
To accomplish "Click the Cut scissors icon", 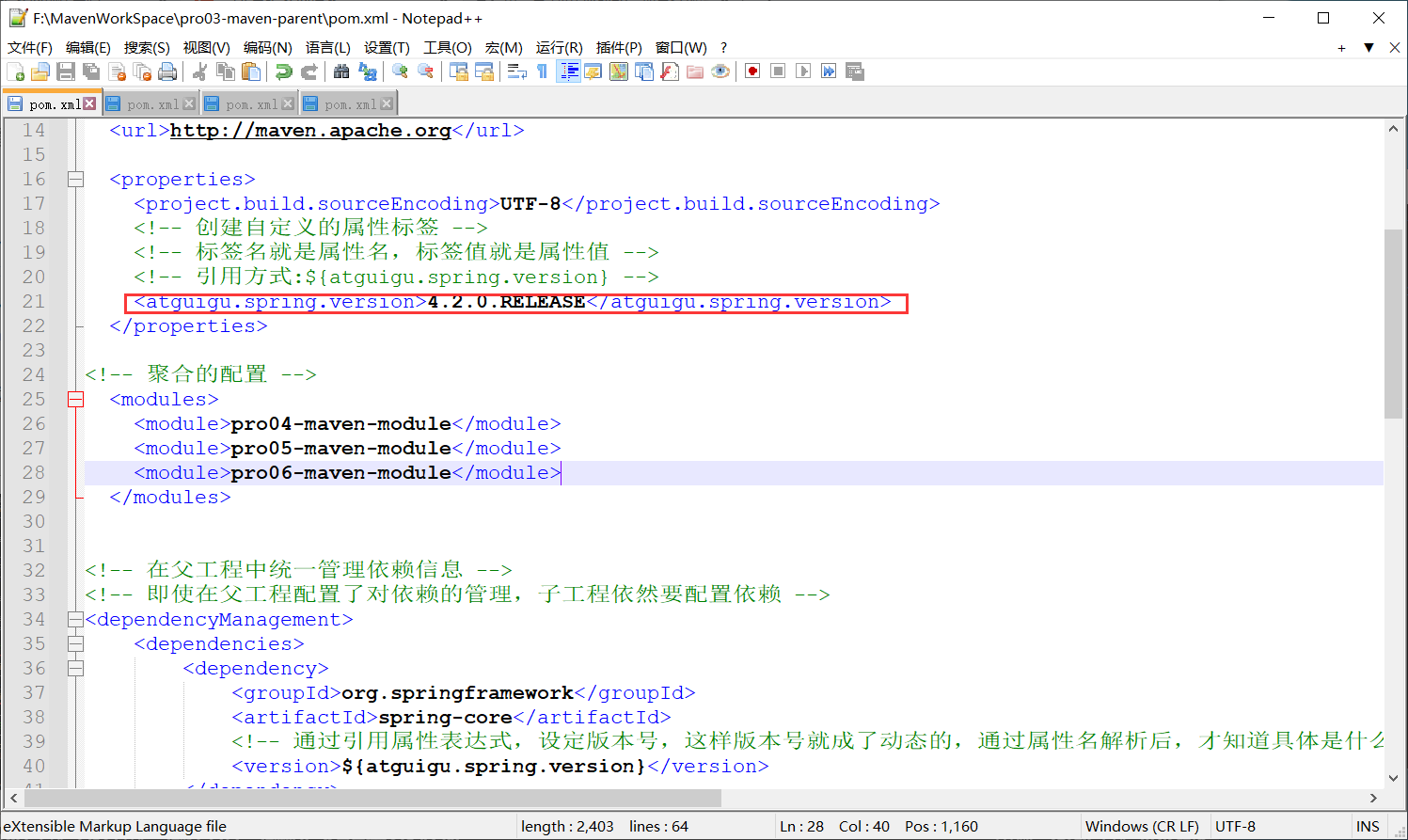I will click(199, 71).
